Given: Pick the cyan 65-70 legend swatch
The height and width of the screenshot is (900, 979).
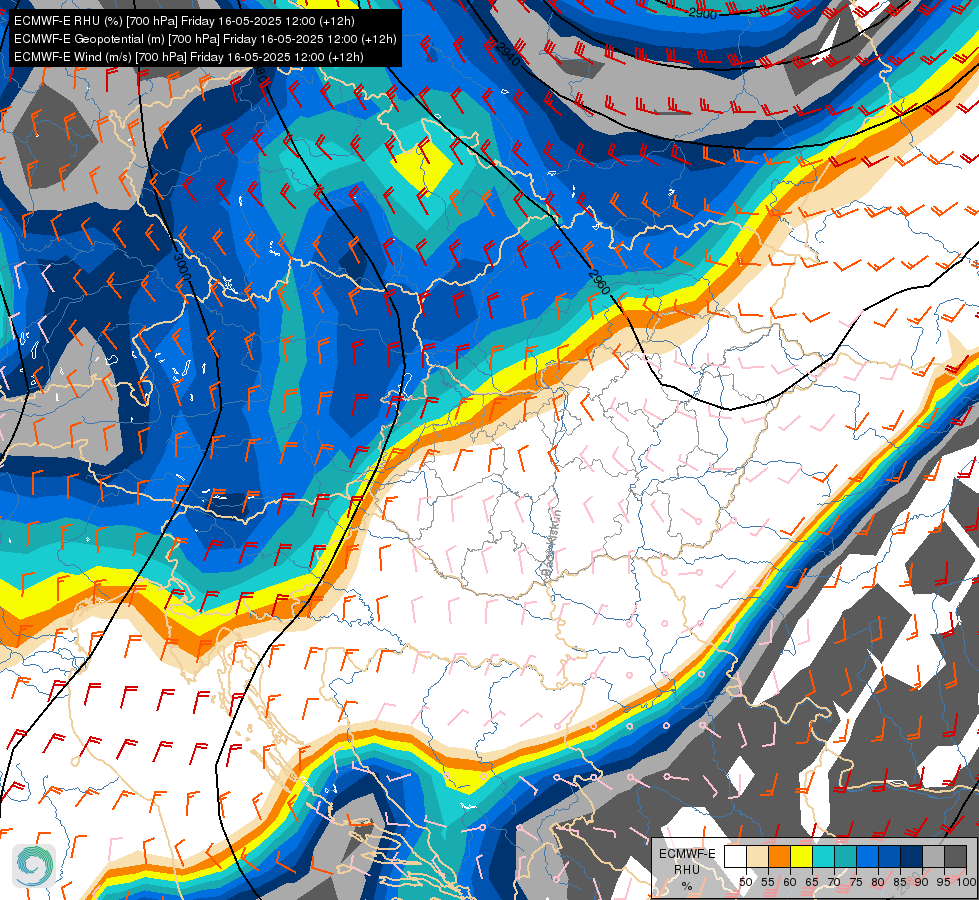Looking at the screenshot, I should pos(824,856).
